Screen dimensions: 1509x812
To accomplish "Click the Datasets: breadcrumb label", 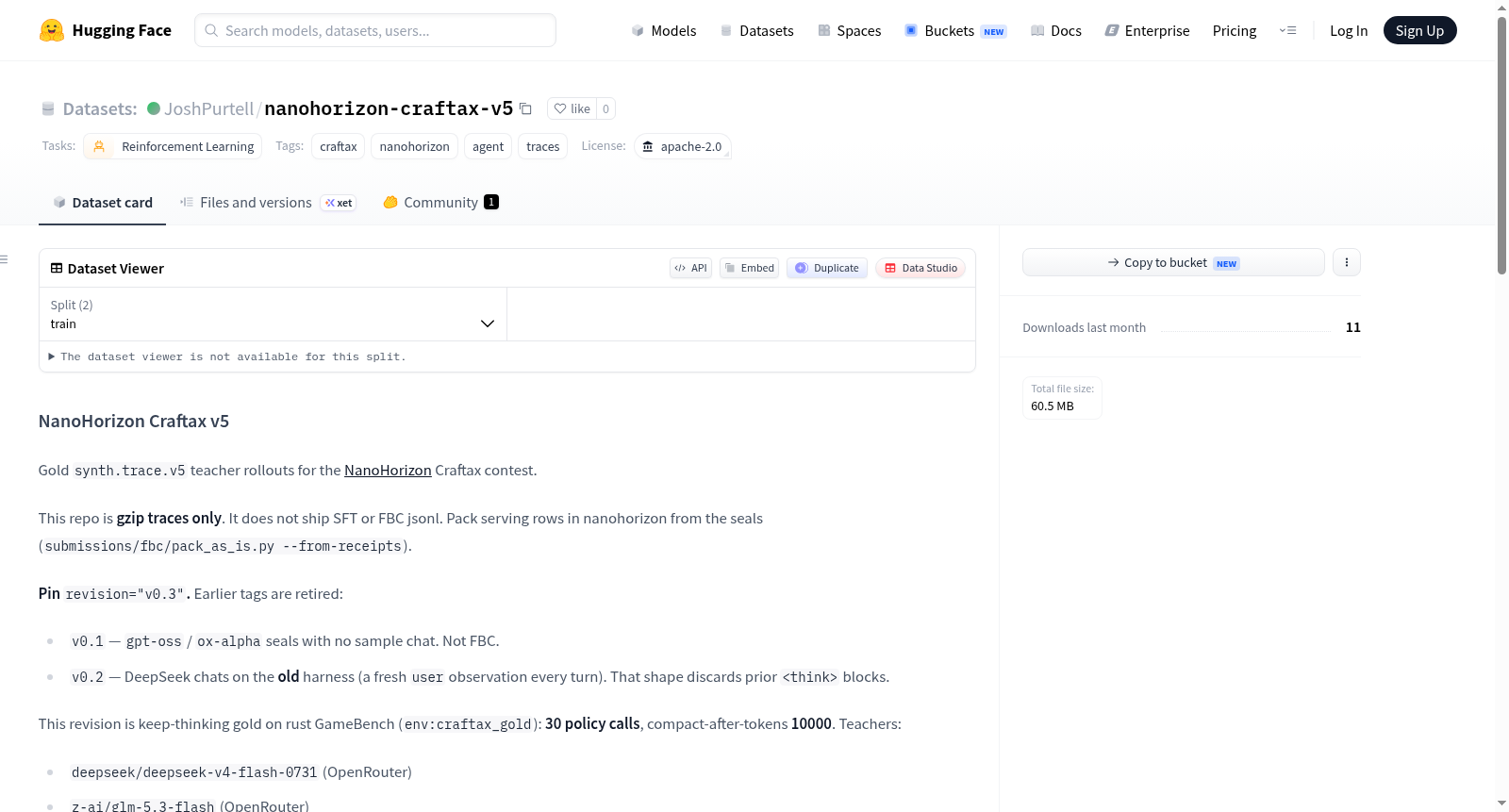I will tap(100, 109).
